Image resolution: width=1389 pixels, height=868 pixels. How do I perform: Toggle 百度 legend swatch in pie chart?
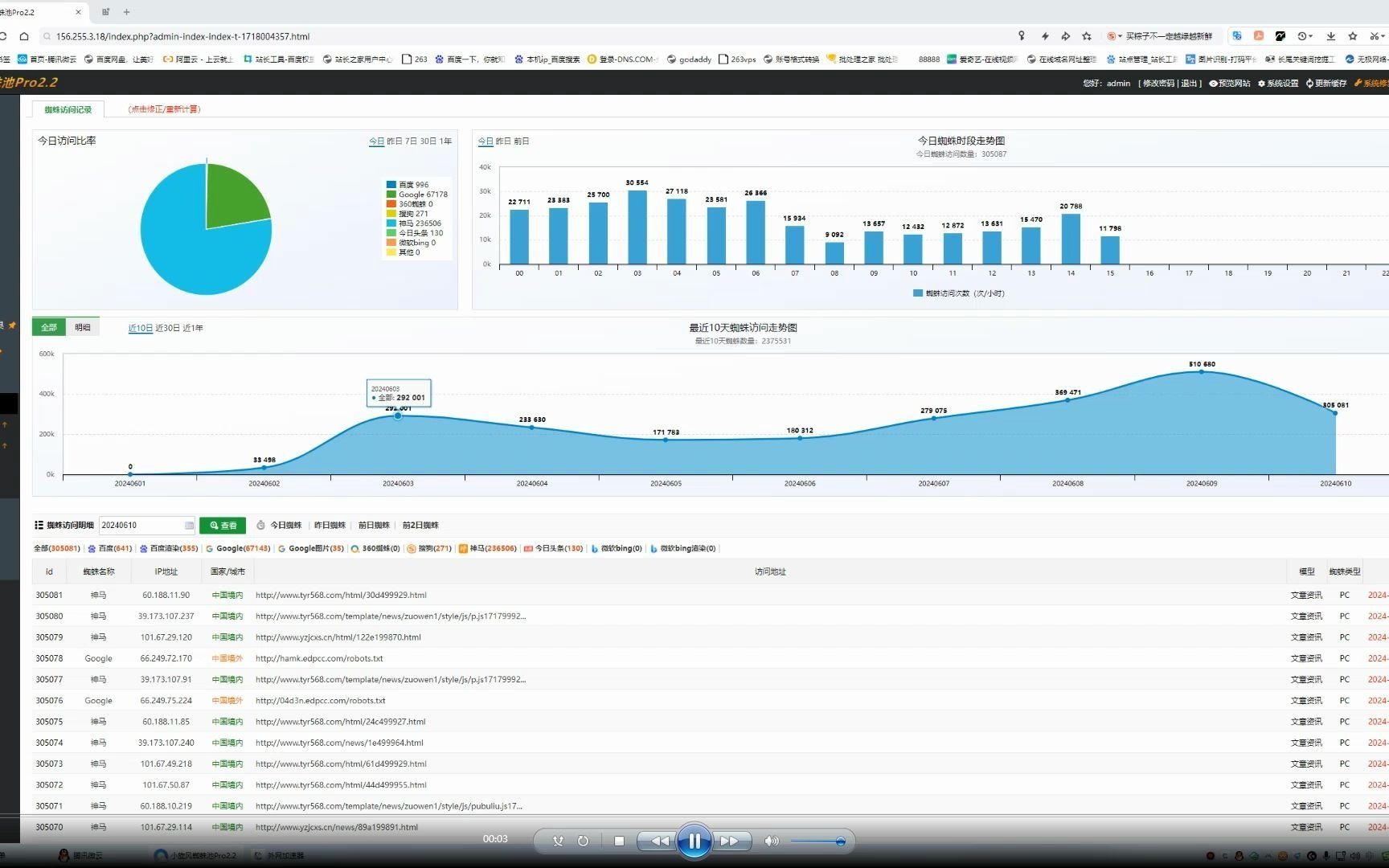(x=391, y=185)
